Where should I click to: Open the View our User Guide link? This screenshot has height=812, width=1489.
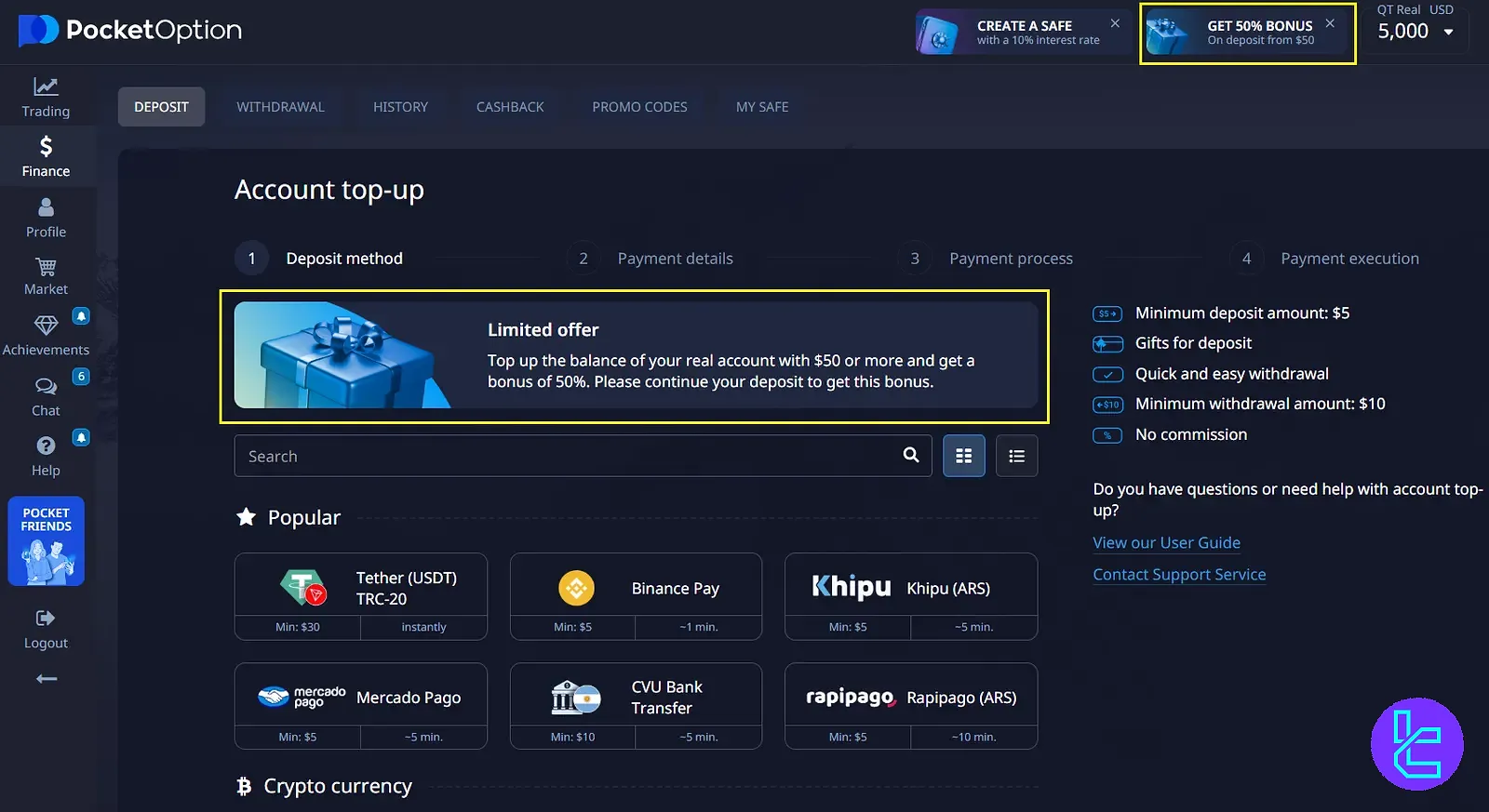(1166, 542)
